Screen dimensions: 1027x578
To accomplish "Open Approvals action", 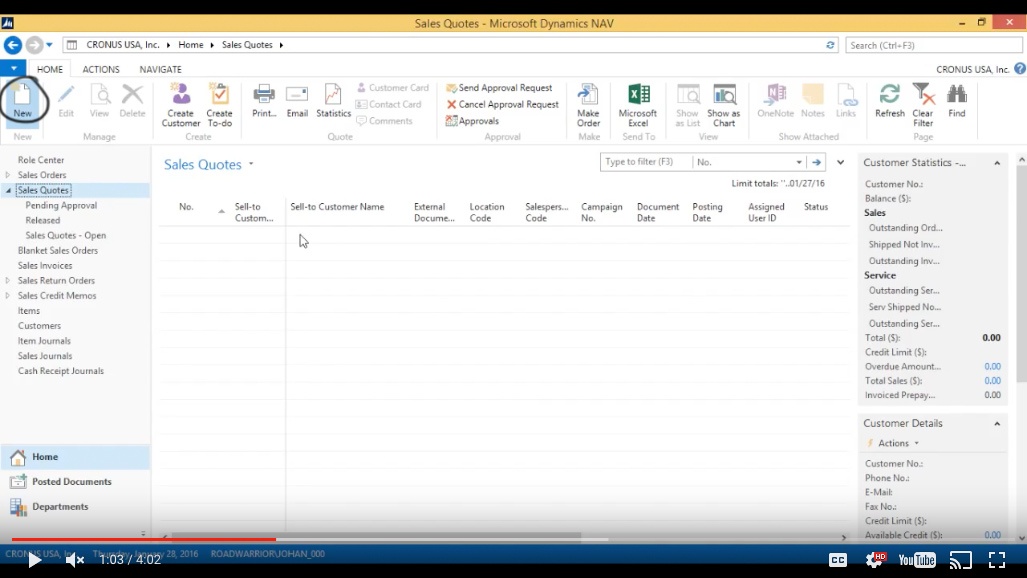I will 472,121.
